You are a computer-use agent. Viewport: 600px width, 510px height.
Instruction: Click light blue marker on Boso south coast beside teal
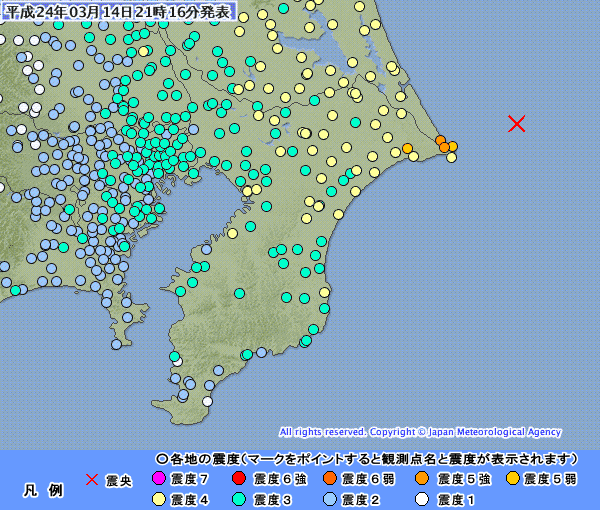[x=261, y=352]
